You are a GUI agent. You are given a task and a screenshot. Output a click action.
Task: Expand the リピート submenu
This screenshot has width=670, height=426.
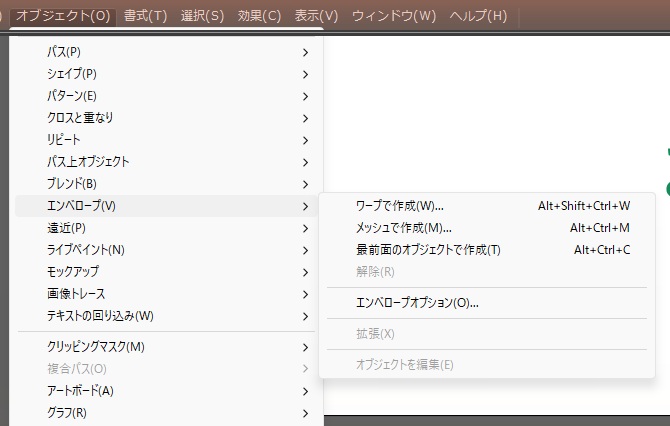coord(166,140)
